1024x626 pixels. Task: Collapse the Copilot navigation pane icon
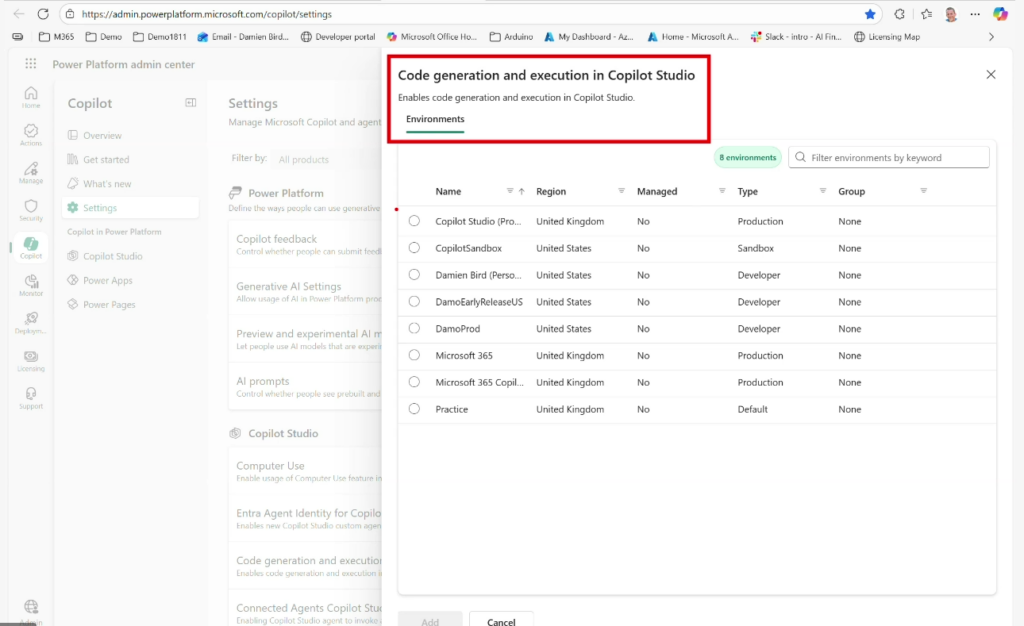191,102
